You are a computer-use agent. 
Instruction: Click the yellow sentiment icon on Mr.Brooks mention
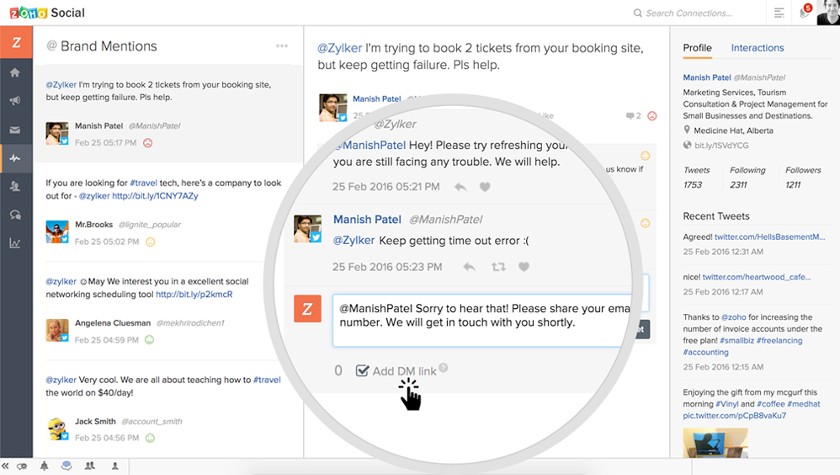pos(151,242)
